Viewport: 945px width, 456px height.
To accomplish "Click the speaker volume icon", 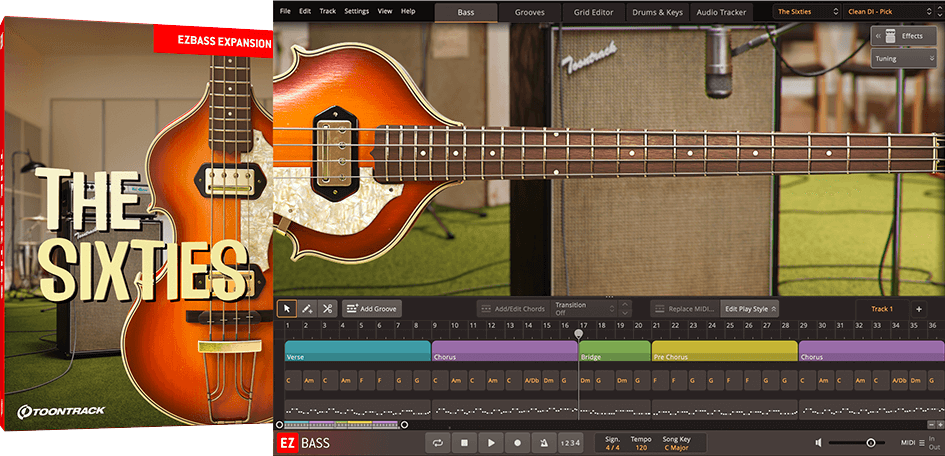I will (x=819, y=443).
